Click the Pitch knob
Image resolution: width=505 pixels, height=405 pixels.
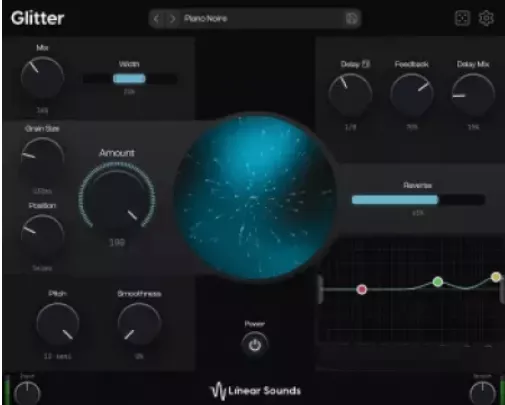coord(58,324)
